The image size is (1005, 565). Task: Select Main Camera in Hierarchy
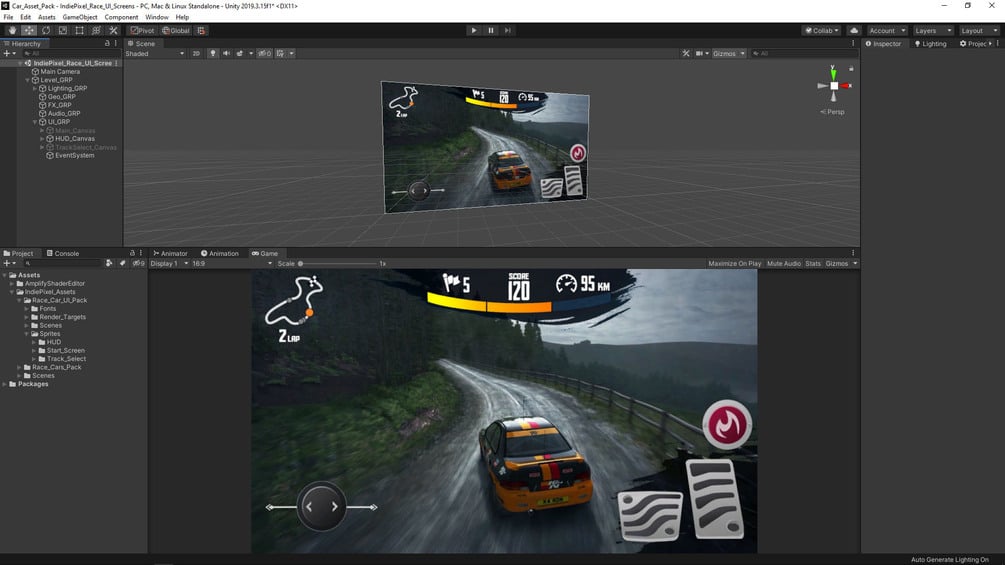pos(60,72)
